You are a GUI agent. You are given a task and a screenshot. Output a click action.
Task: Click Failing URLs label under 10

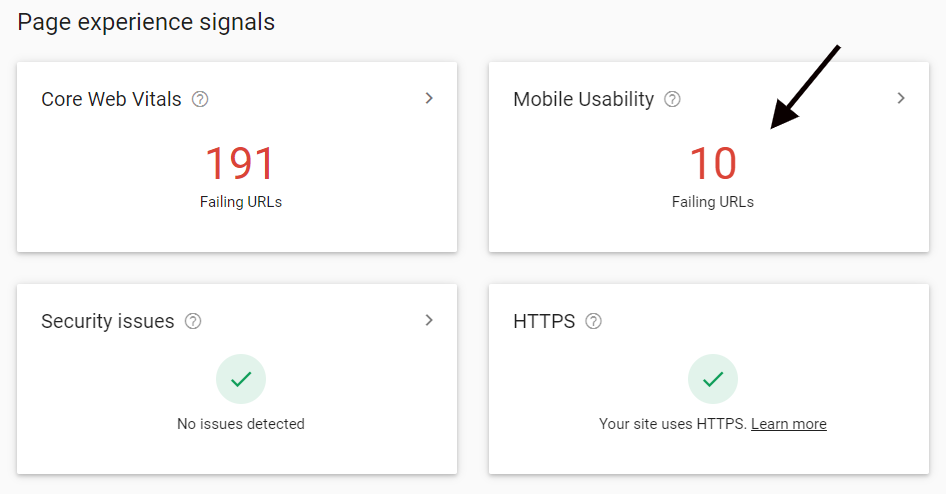coord(713,202)
